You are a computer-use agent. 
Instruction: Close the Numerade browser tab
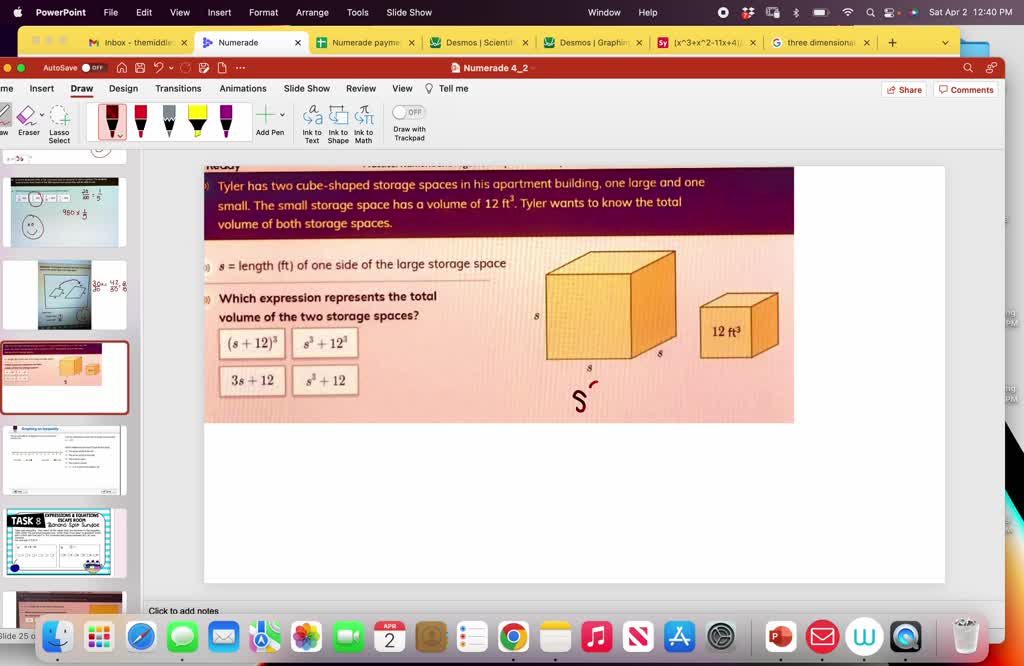pos(298,42)
